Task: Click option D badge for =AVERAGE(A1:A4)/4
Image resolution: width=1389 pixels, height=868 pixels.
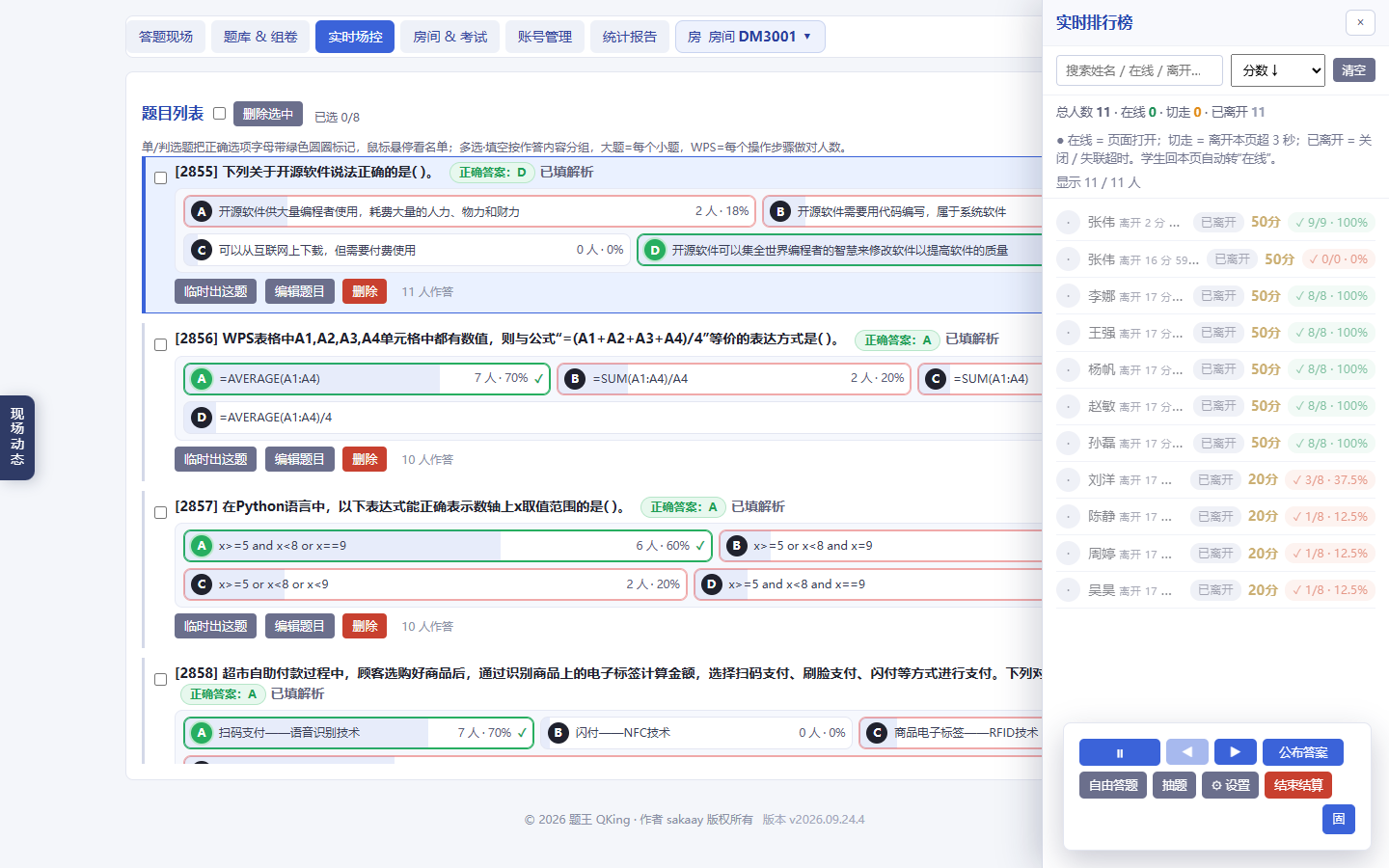Action: pyautogui.click(x=202, y=418)
